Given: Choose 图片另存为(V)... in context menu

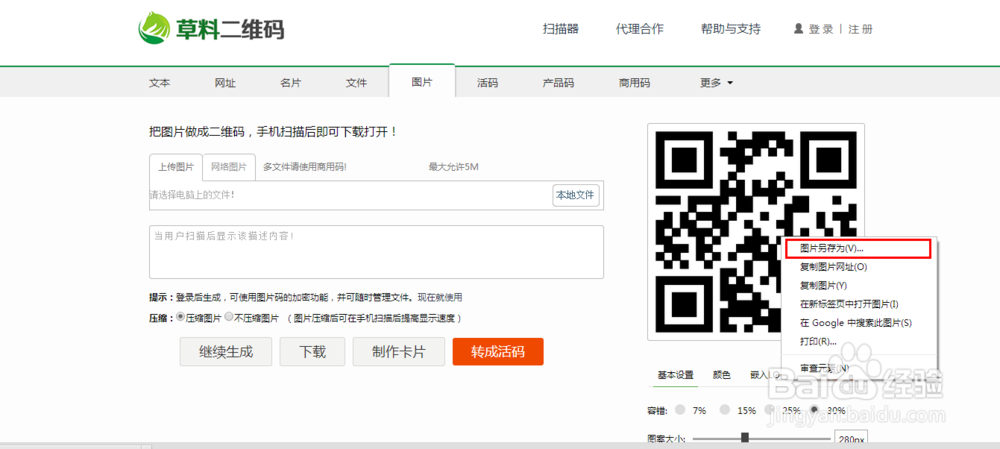Looking at the screenshot, I should tap(858, 249).
